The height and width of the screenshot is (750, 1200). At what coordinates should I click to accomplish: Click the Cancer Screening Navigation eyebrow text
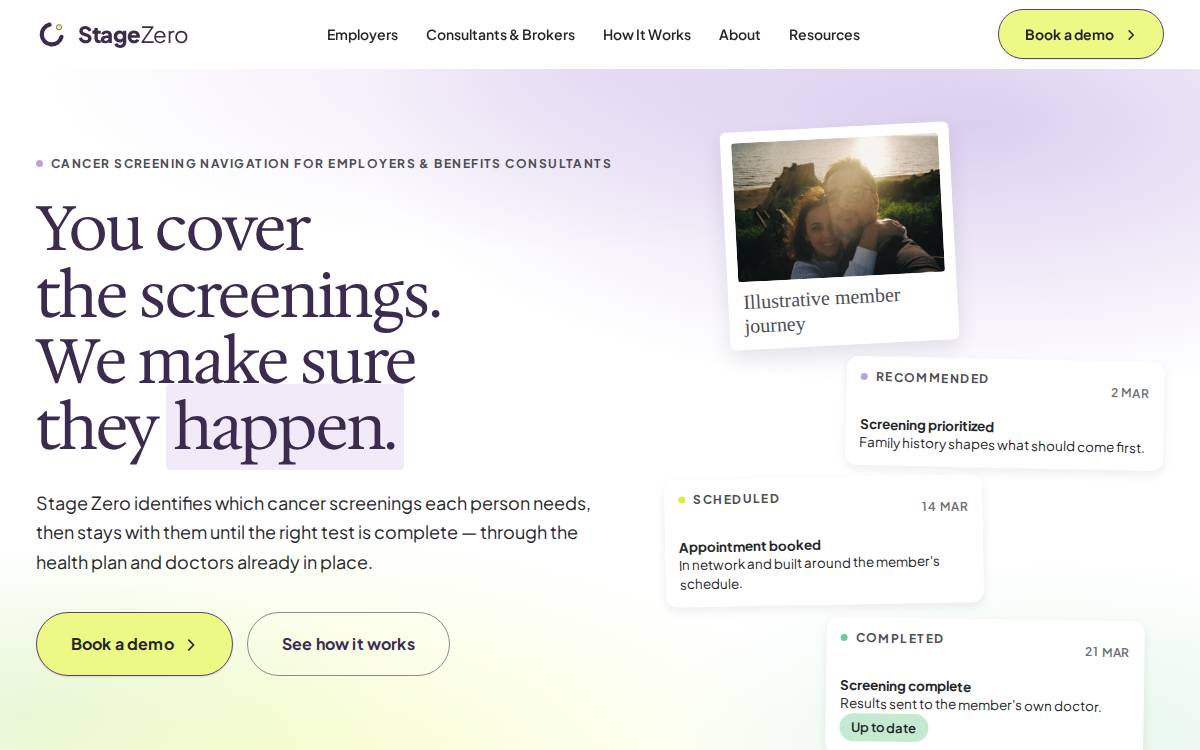(x=331, y=164)
